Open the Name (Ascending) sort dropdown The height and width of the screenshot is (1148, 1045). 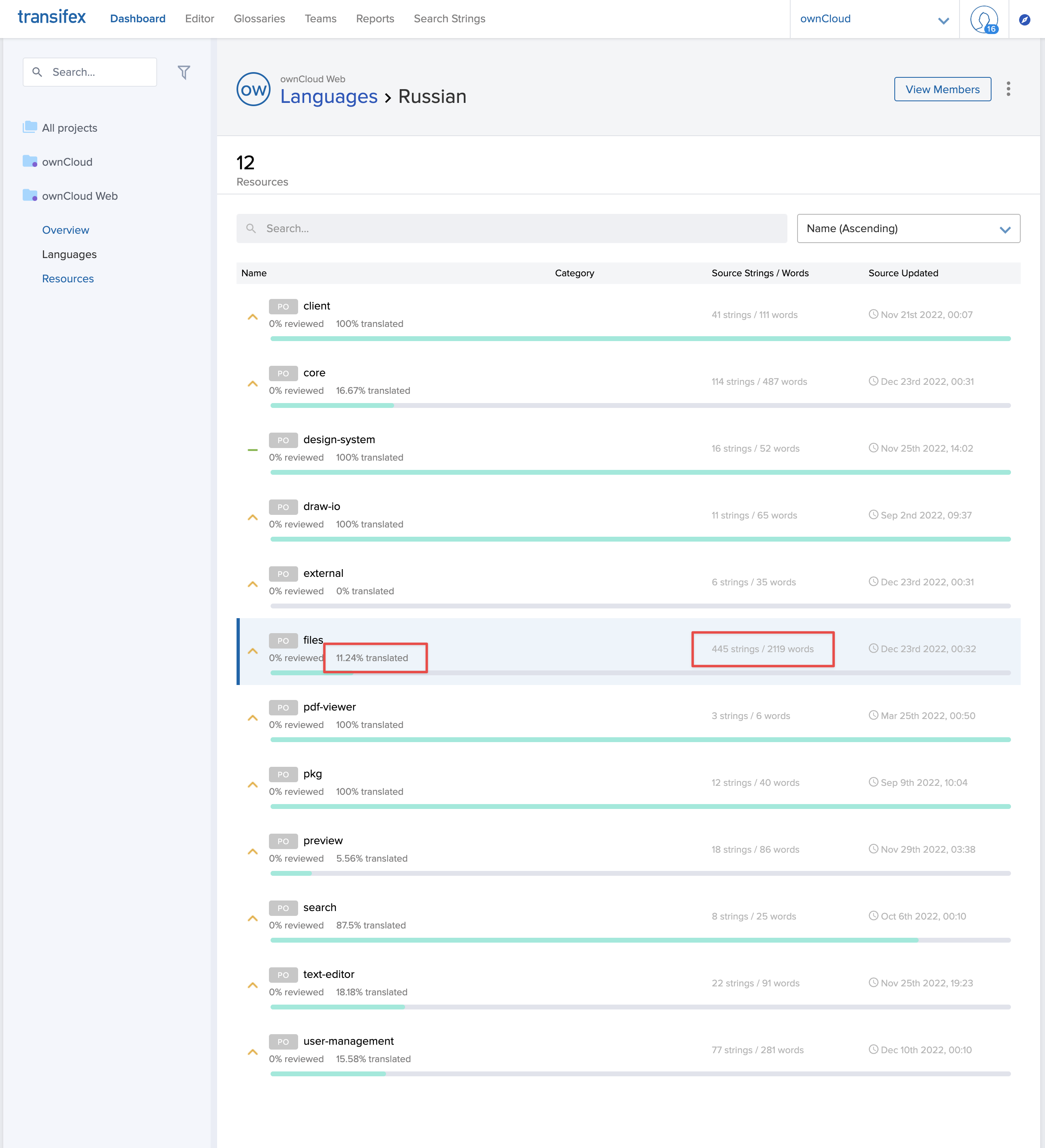908,228
